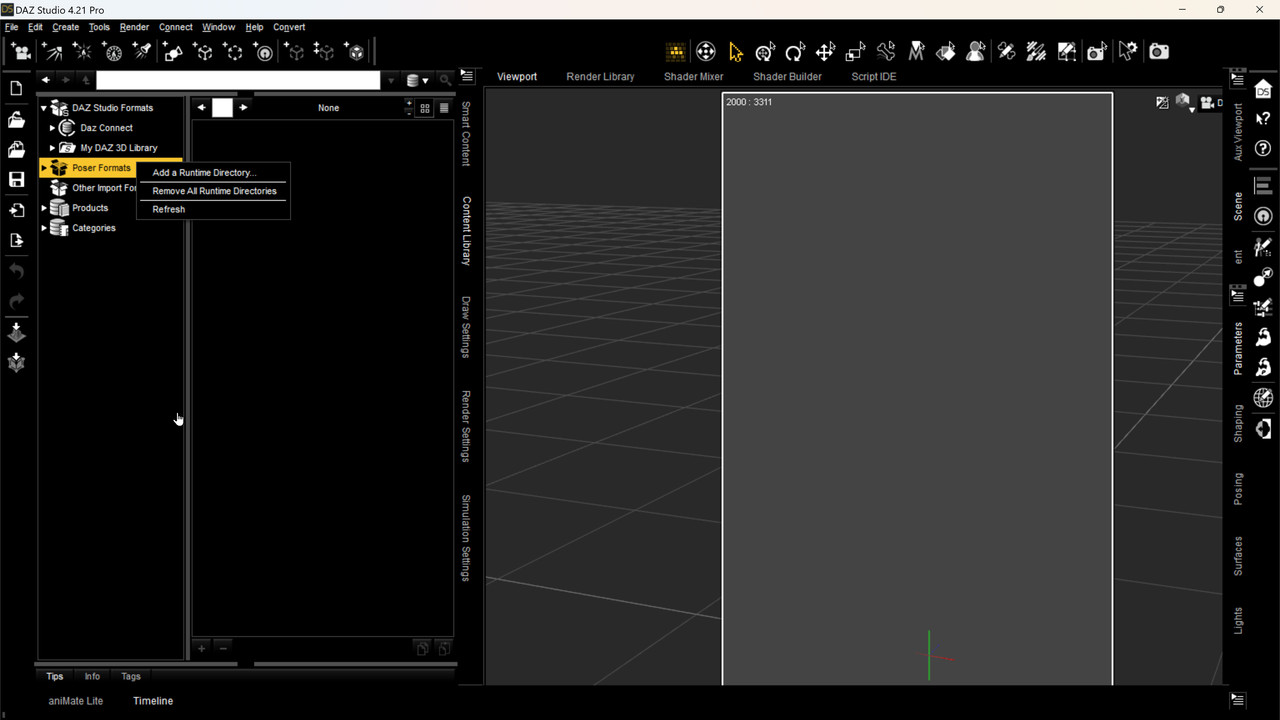Click the Export file icon
Image resolution: width=1280 pixels, height=720 pixels.
(x=16, y=240)
